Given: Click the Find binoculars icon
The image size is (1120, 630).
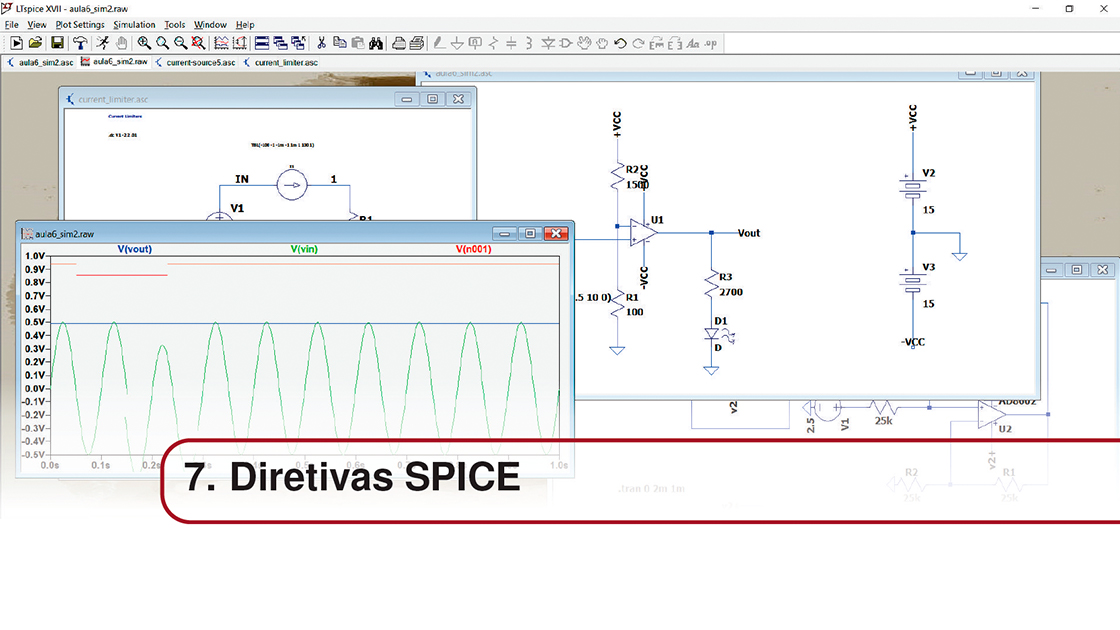Looking at the screenshot, I should click(376, 44).
